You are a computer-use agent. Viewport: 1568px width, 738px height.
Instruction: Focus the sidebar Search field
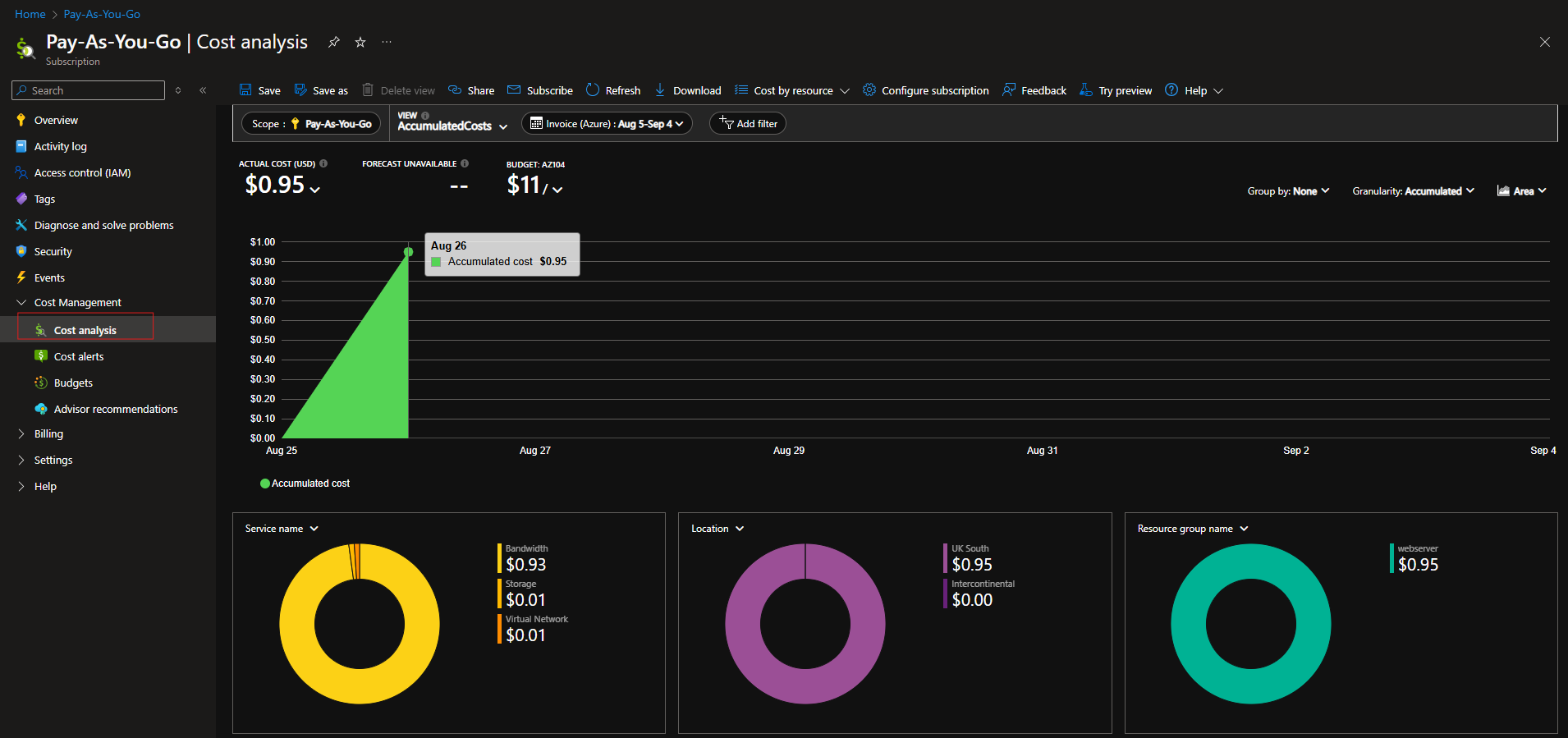tap(89, 90)
